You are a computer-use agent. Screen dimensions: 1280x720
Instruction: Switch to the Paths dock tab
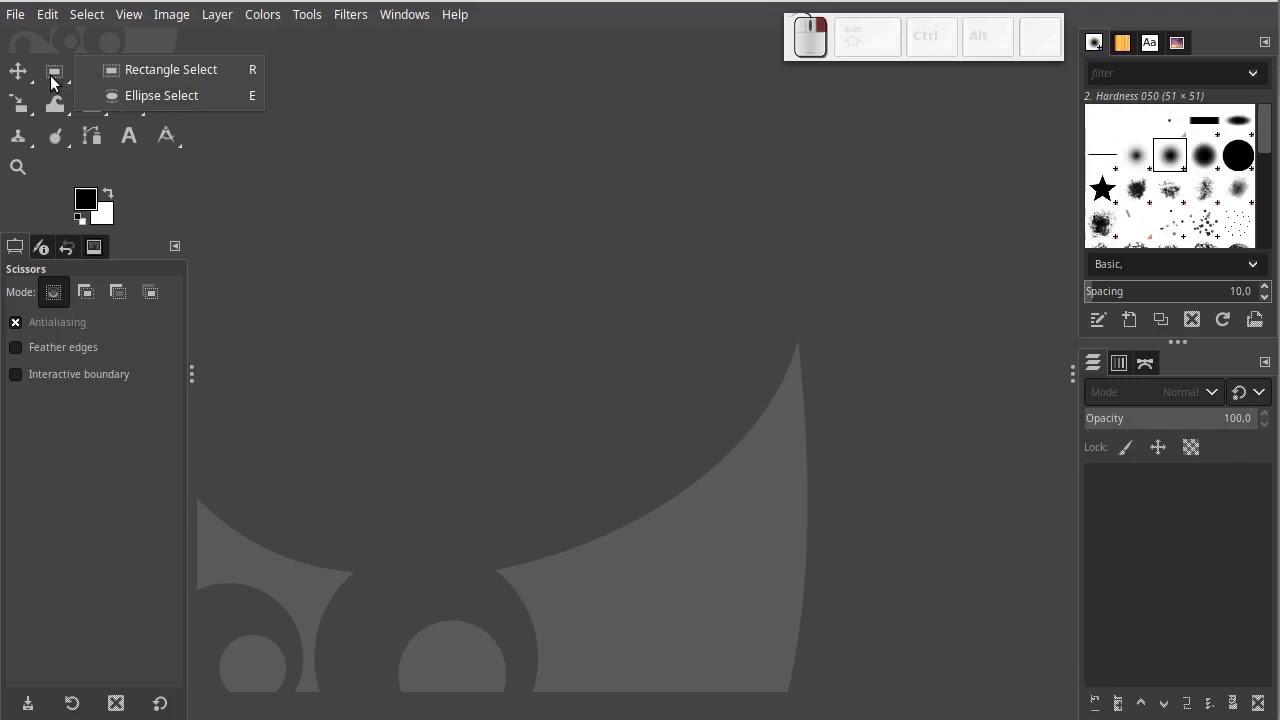coord(1145,363)
